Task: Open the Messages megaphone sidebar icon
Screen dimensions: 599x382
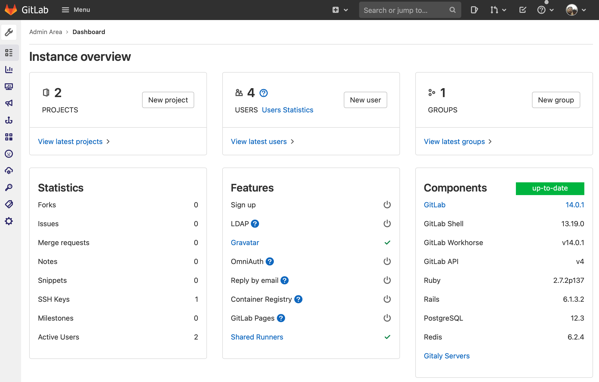Action: click(9, 103)
